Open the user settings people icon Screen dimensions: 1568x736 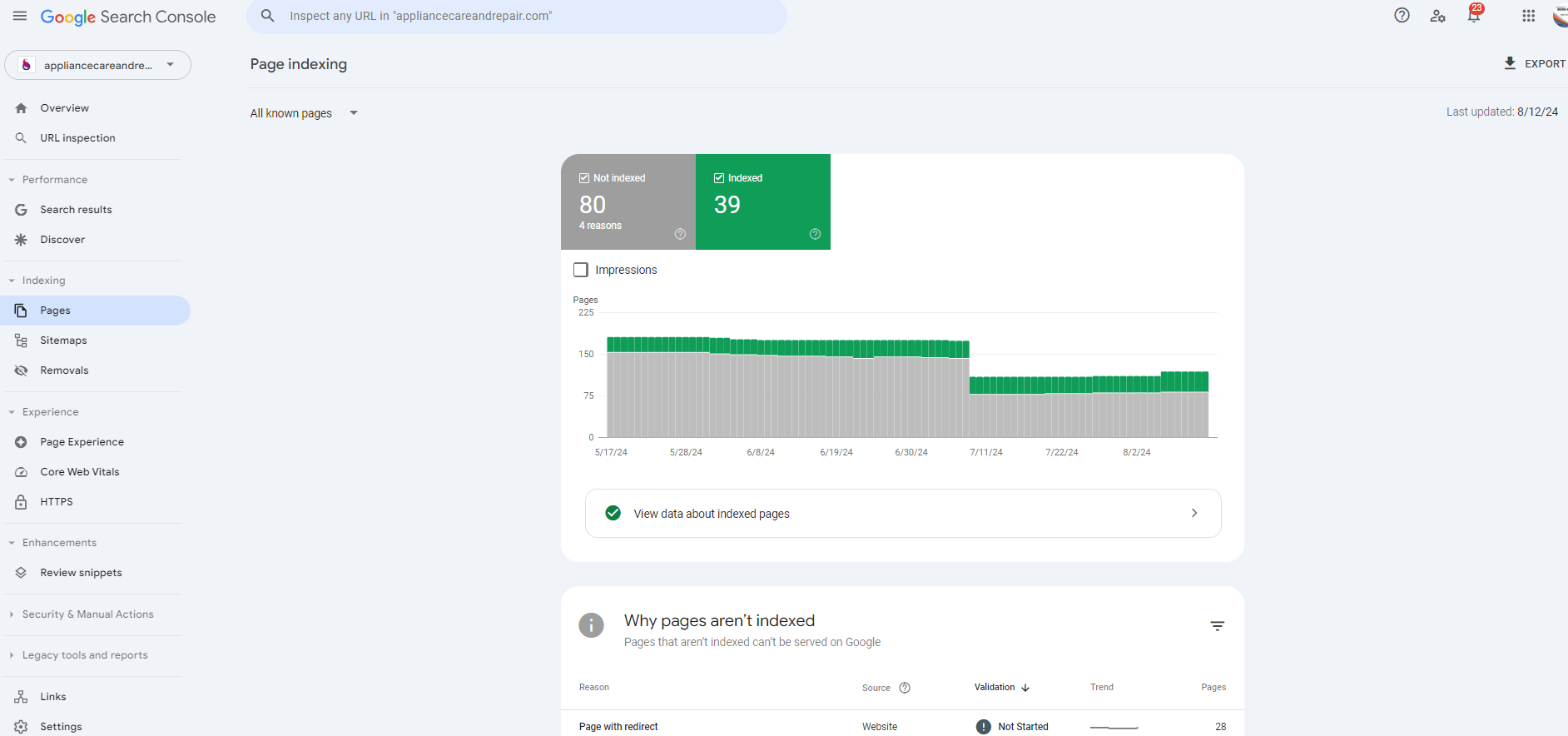tap(1437, 16)
